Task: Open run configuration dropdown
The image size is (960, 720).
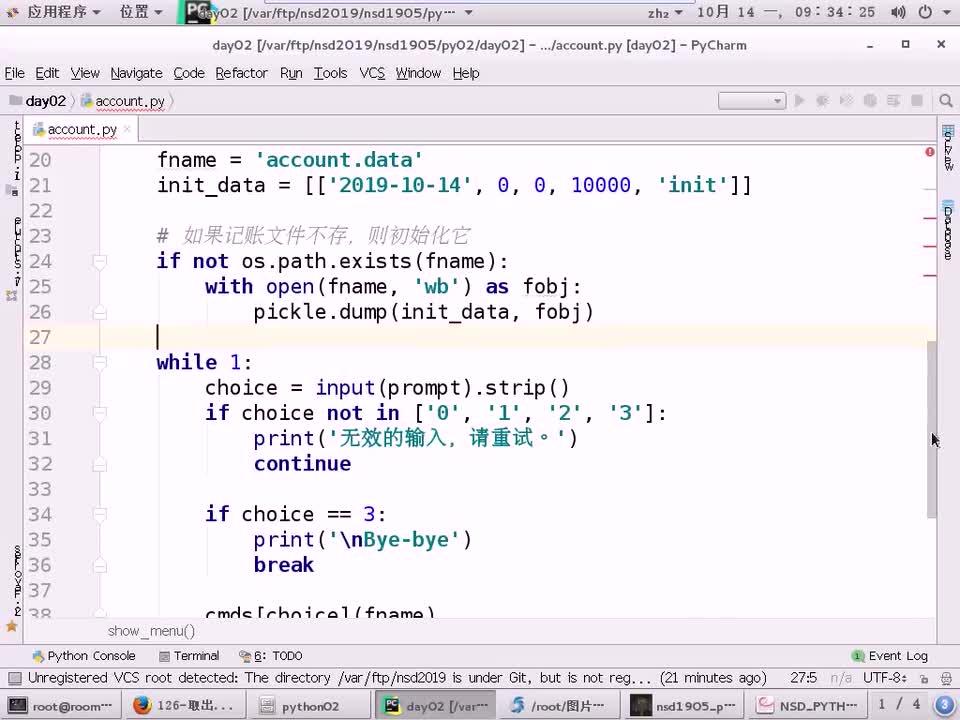Action: (752, 100)
